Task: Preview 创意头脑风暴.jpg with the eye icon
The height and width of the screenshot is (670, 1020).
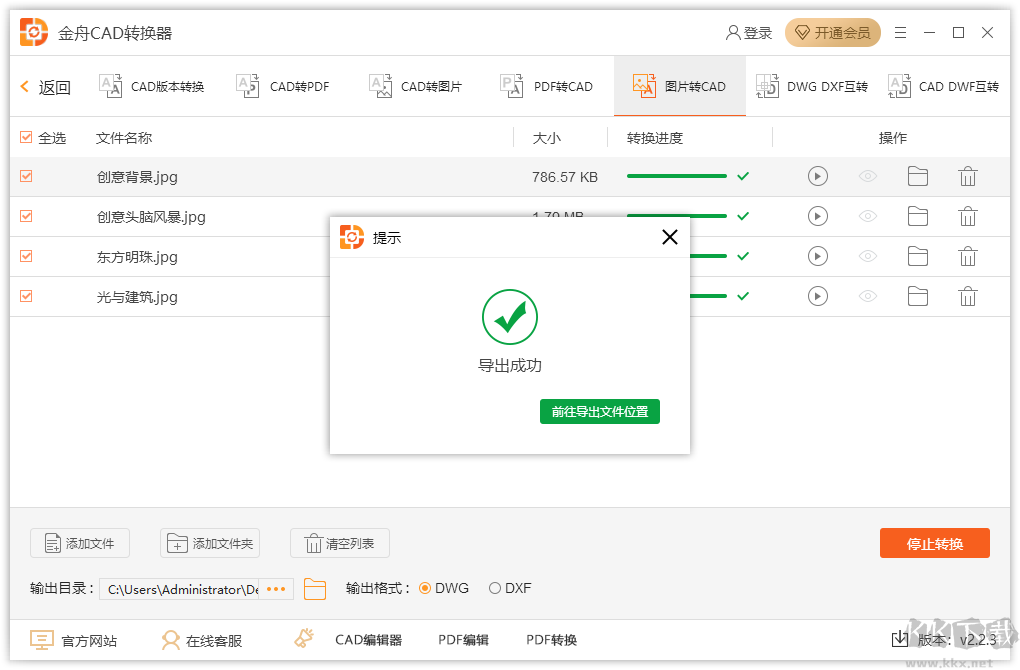Action: [x=867, y=216]
